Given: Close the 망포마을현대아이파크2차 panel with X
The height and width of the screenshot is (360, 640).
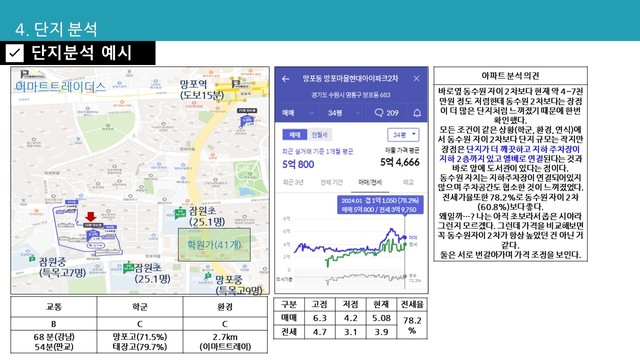Looking at the screenshot, I should [x=416, y=78].
